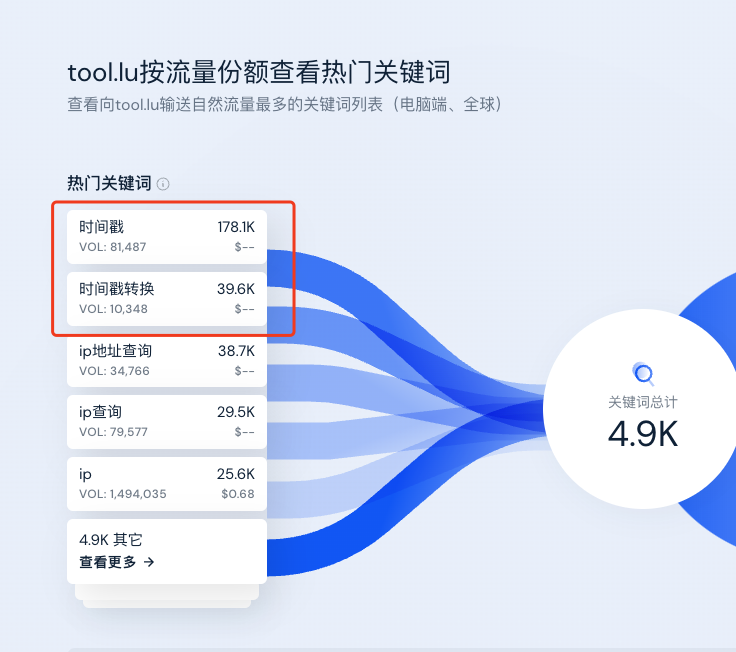The width and height of the screenshot is (736, 652).
Task: Click the 29.5K traffic figure
Action: tap(236, 412)
